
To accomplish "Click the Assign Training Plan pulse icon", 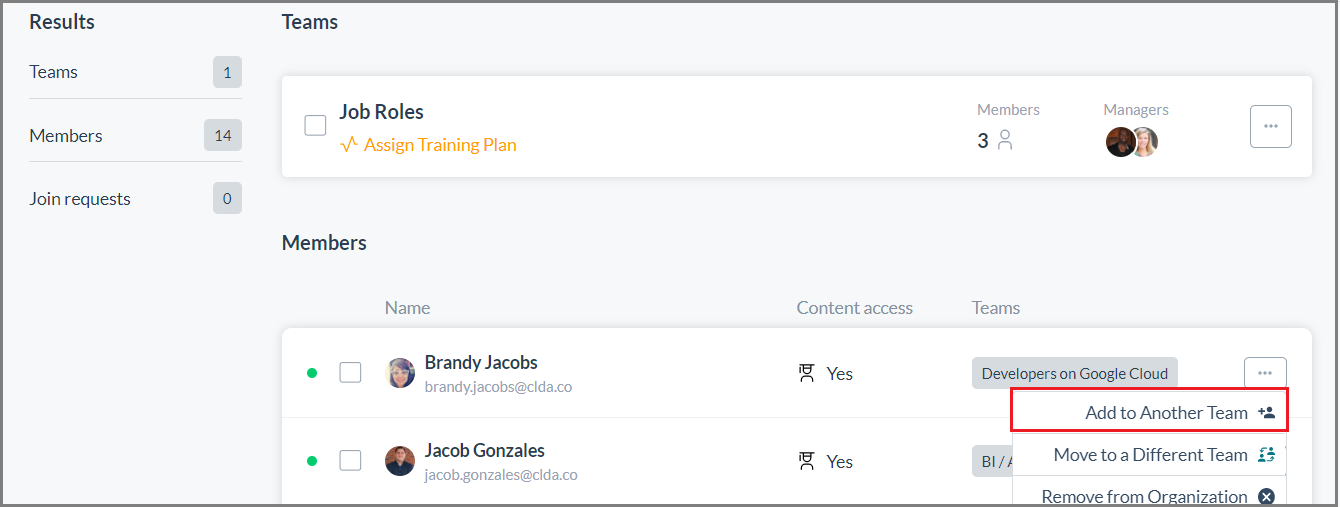I will (x=349, y=145).
